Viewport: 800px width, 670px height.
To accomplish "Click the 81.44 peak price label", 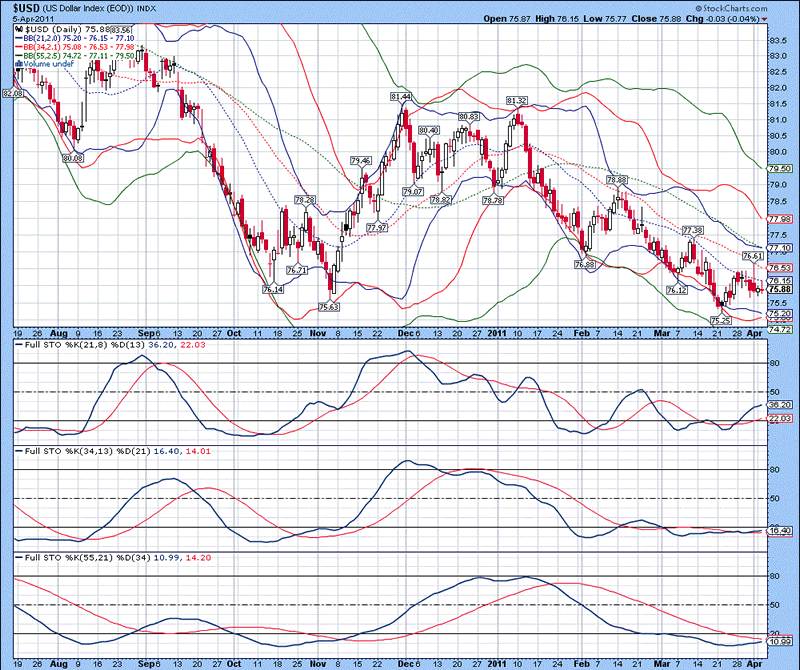I will (x=401, y=96).
